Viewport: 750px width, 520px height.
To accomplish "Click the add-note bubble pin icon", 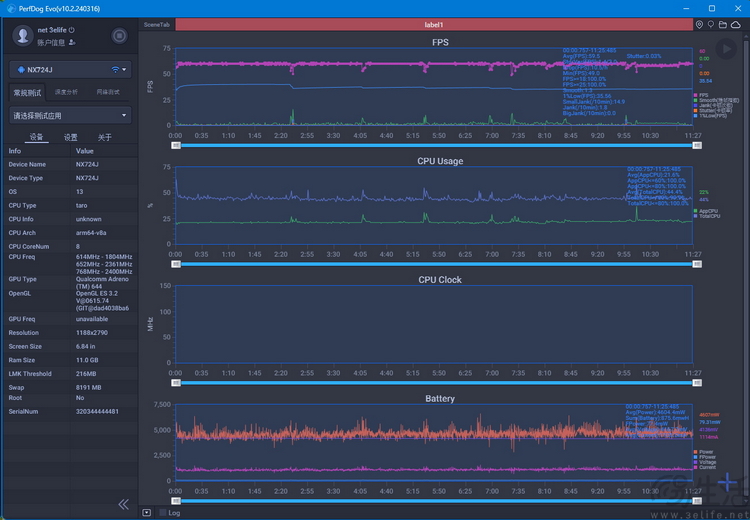I will [711, 24].
